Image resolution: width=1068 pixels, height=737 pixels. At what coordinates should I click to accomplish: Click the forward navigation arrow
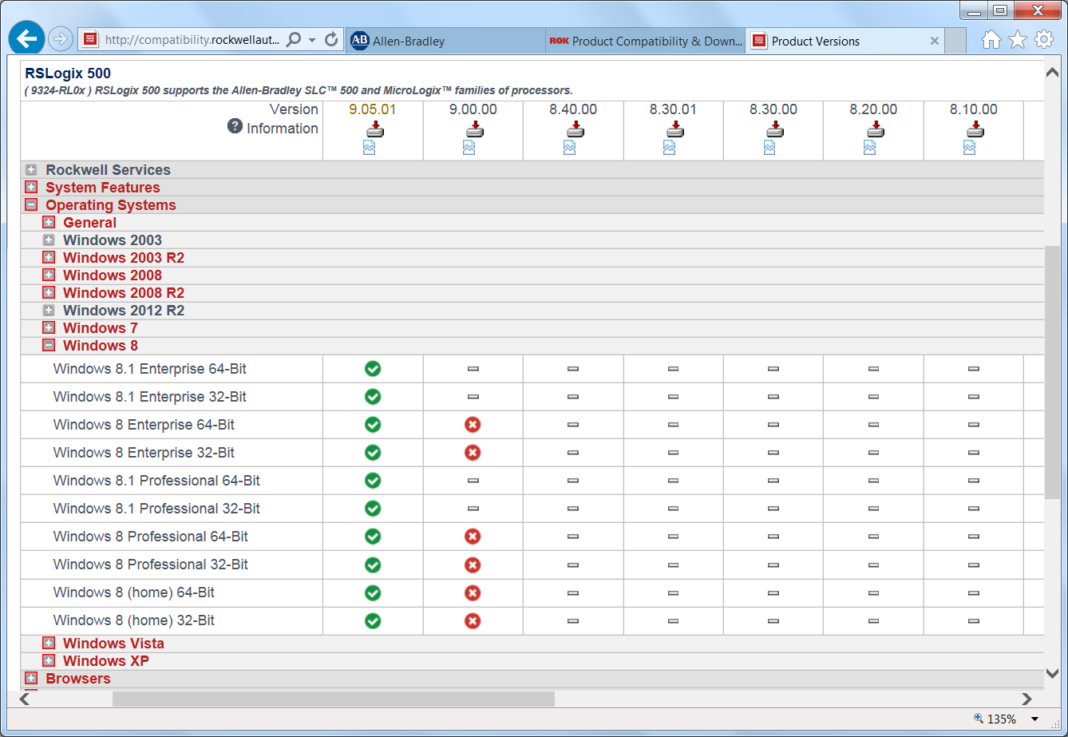tap(60, 38)
